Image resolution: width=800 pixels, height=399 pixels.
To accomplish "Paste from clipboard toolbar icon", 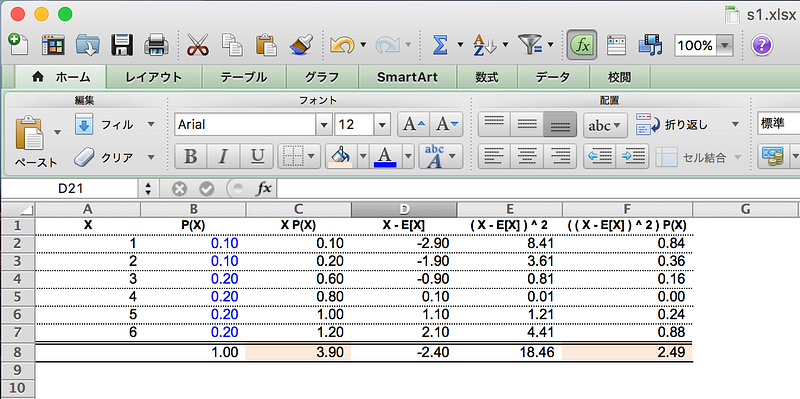I will (266, 45).
